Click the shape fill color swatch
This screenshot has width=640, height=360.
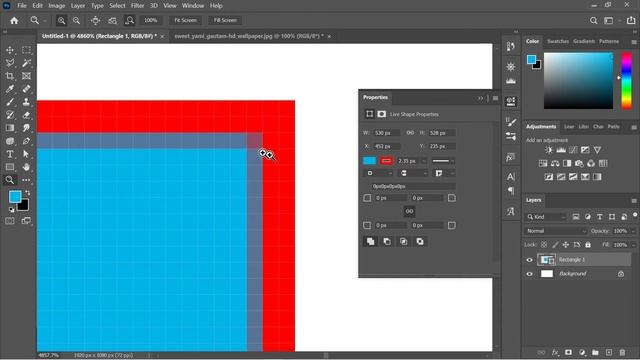coord(369,161)
